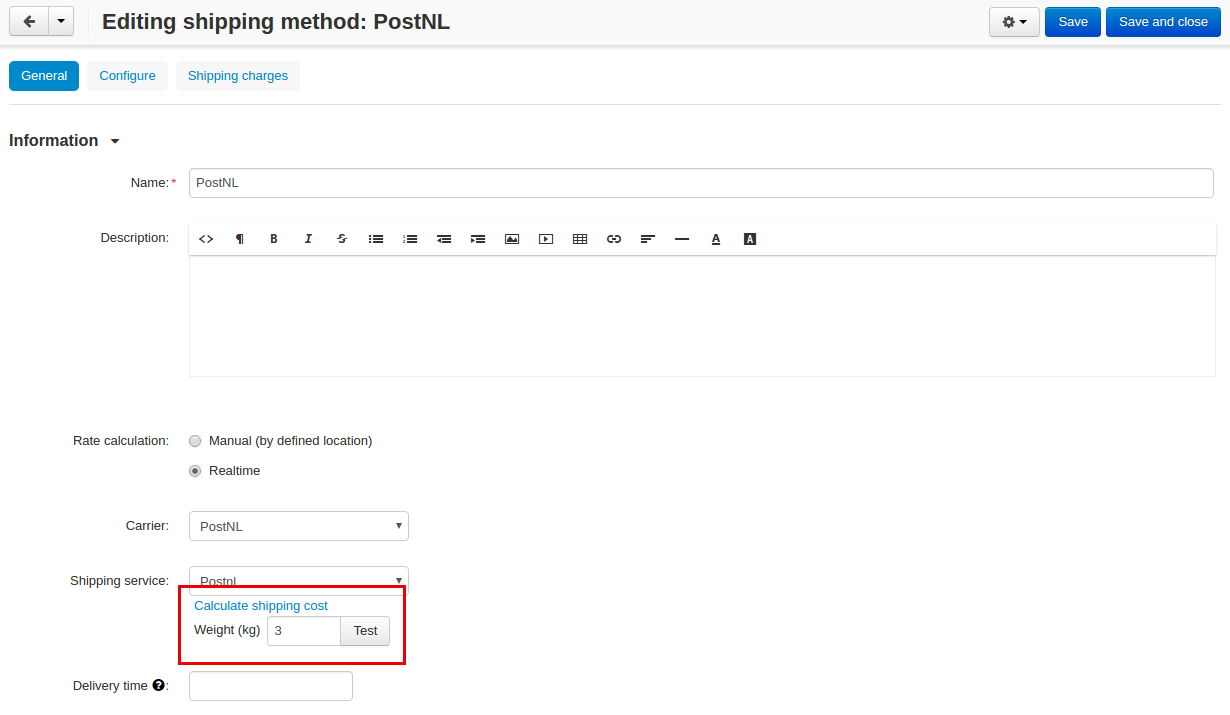Image resolution: width=1230 pixels, height=715 pixels.
Task: Focus the Weight (kg) input field
Action: click(x=304, y=631)
